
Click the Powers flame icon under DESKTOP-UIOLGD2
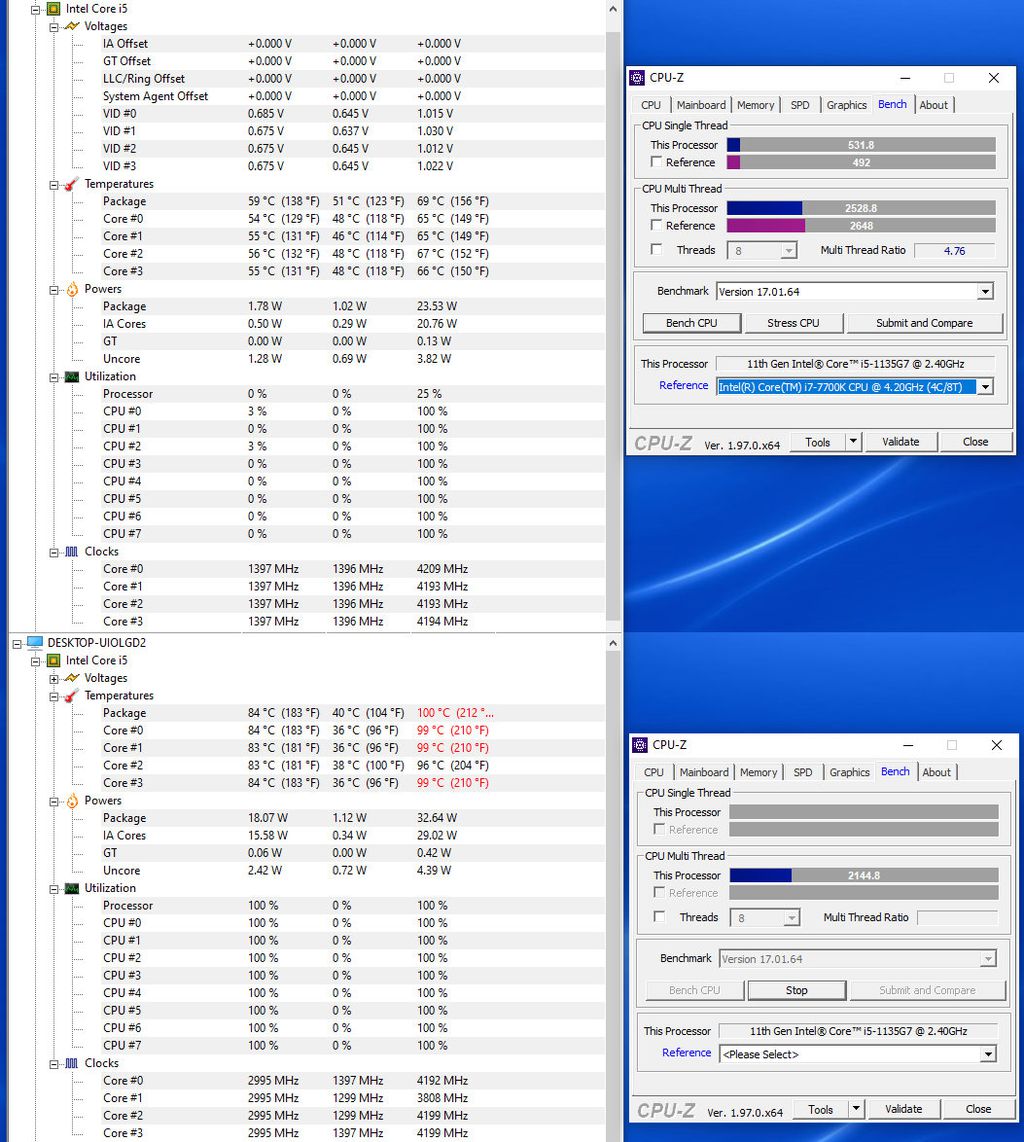click(71, 801)
